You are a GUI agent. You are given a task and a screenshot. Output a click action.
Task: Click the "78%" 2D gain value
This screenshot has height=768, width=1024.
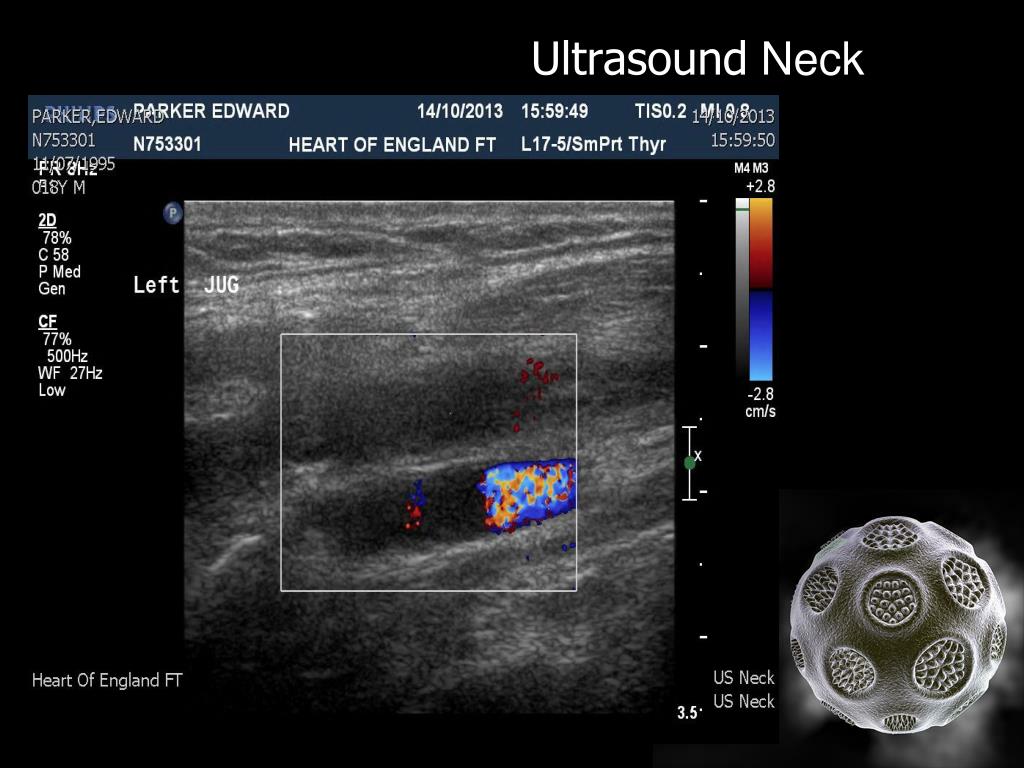57,238
